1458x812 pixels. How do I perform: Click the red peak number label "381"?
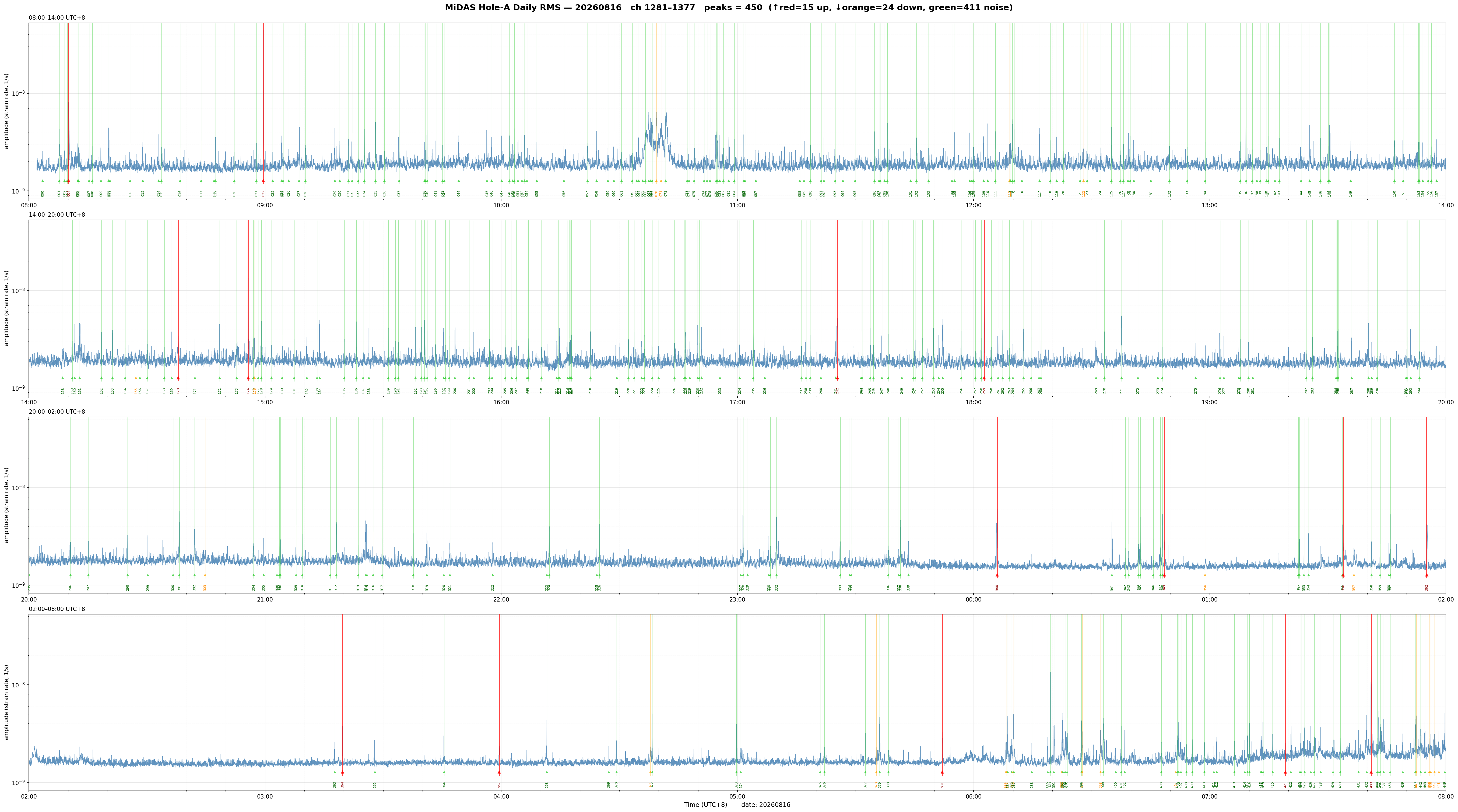coord(942,785)
